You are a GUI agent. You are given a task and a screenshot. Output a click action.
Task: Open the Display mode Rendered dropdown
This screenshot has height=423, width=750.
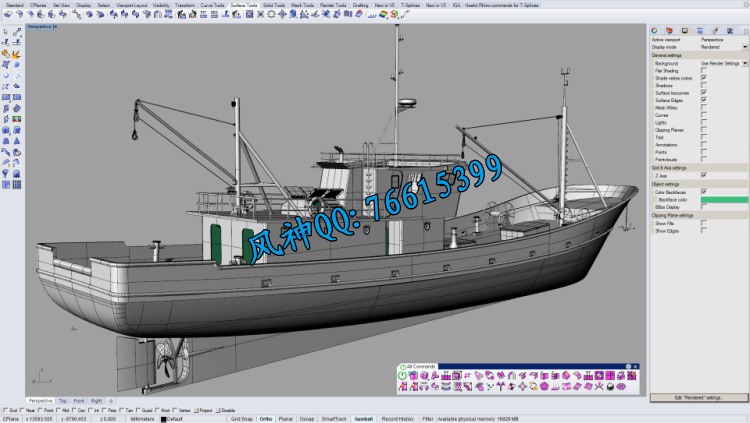pyautogui.click(x=745, y=47)
